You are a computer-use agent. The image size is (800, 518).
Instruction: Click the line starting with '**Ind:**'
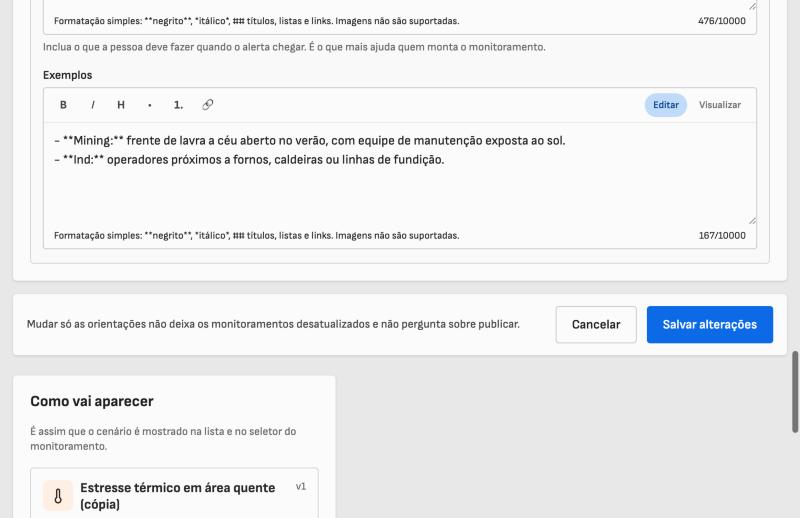point(249,160)
